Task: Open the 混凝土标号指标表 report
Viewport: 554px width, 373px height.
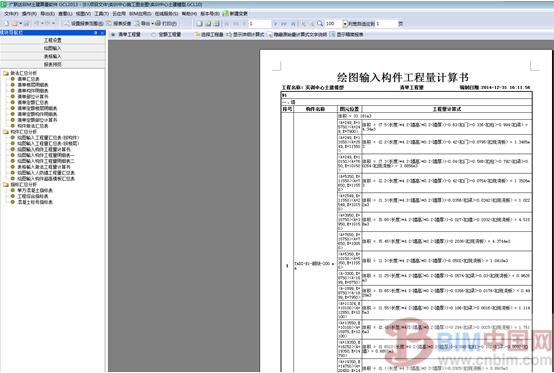Action: pyautogui.click(x=35, y=202)
